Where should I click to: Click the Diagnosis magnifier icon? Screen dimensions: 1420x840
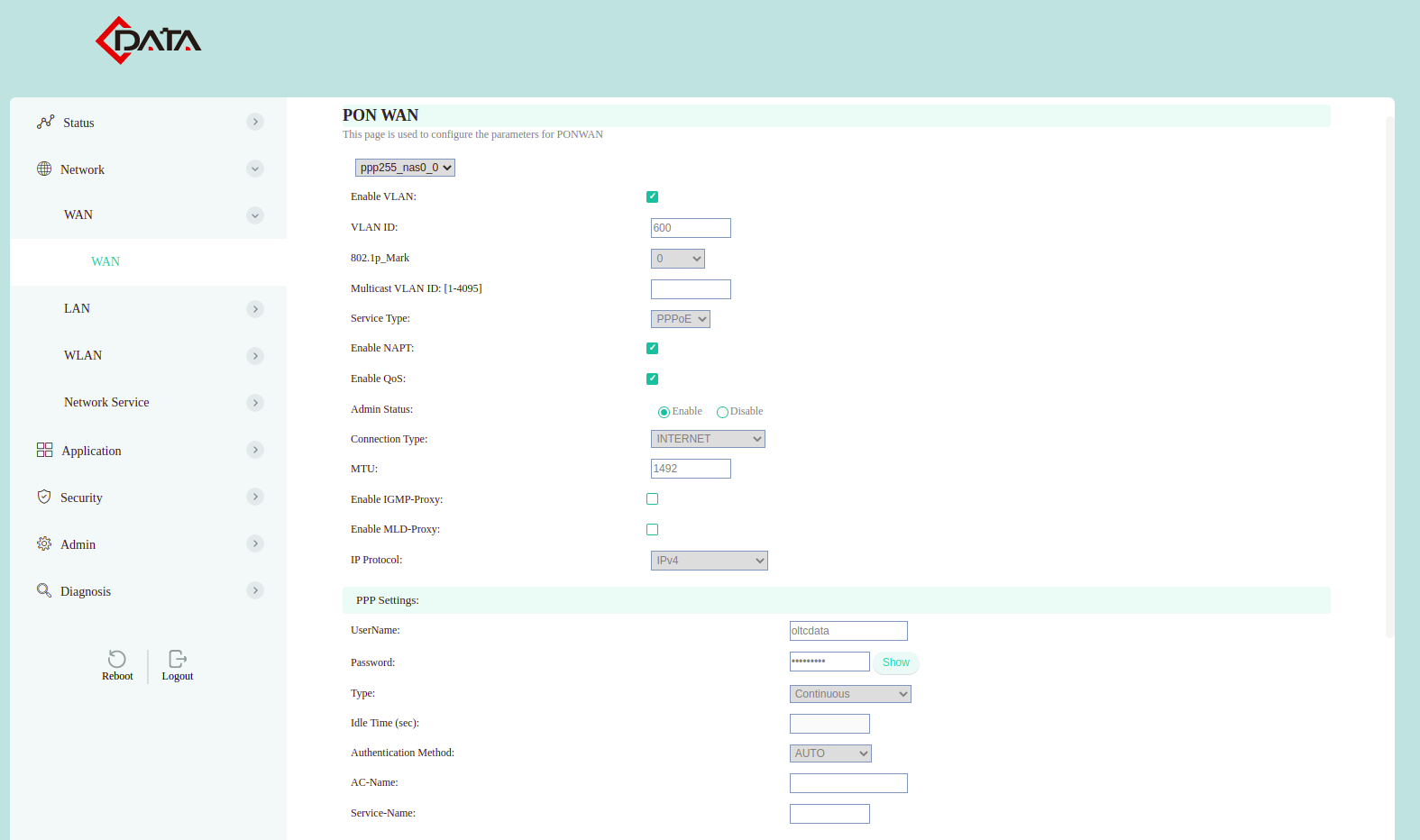[x=44, y=590]
